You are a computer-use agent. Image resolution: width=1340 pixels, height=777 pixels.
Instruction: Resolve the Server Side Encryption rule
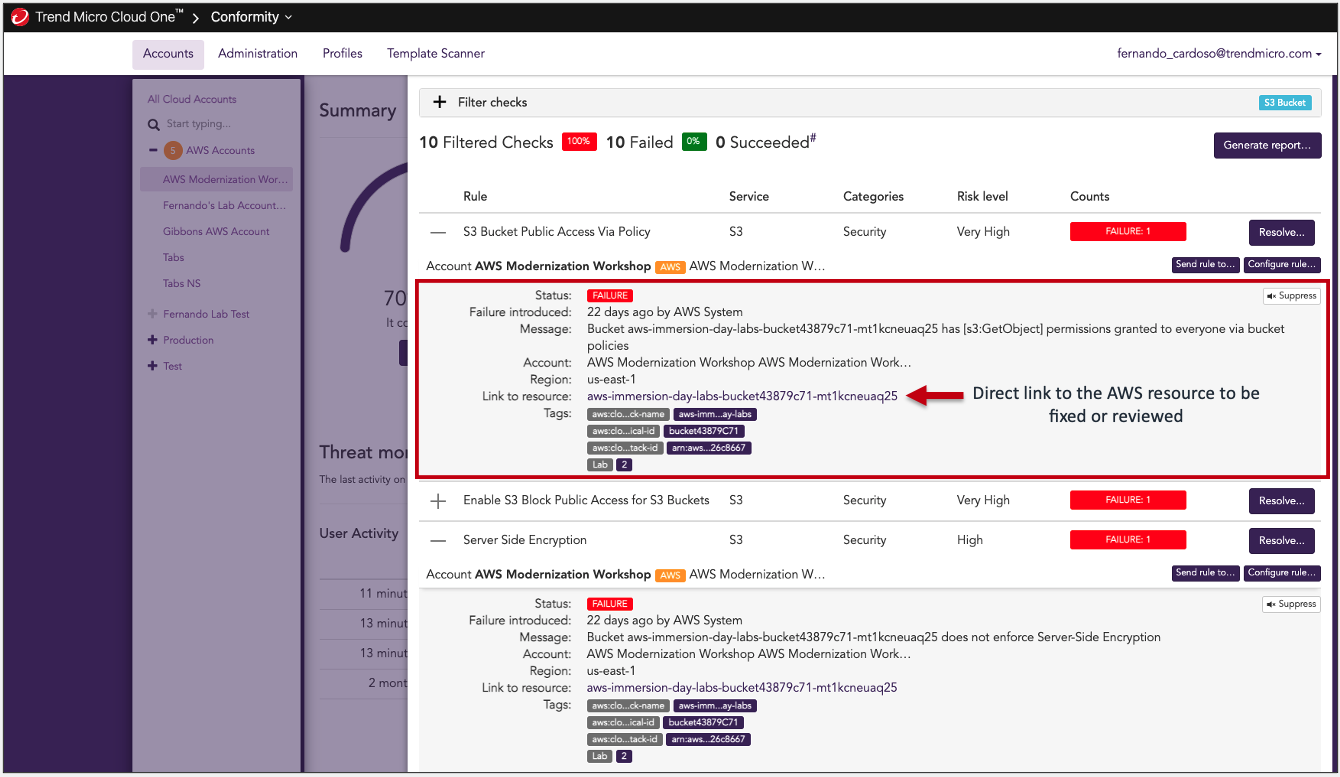point(1281,541)
